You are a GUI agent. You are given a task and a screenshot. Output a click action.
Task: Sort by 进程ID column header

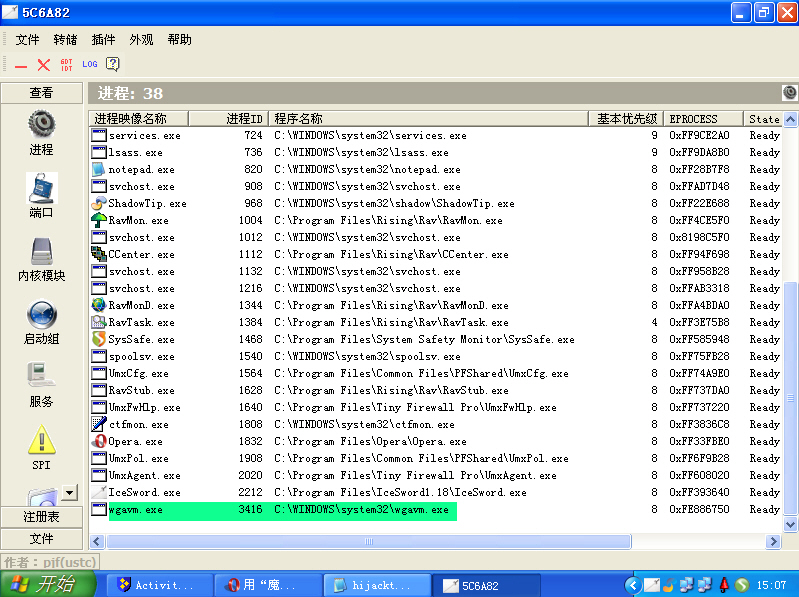[228, 119]
